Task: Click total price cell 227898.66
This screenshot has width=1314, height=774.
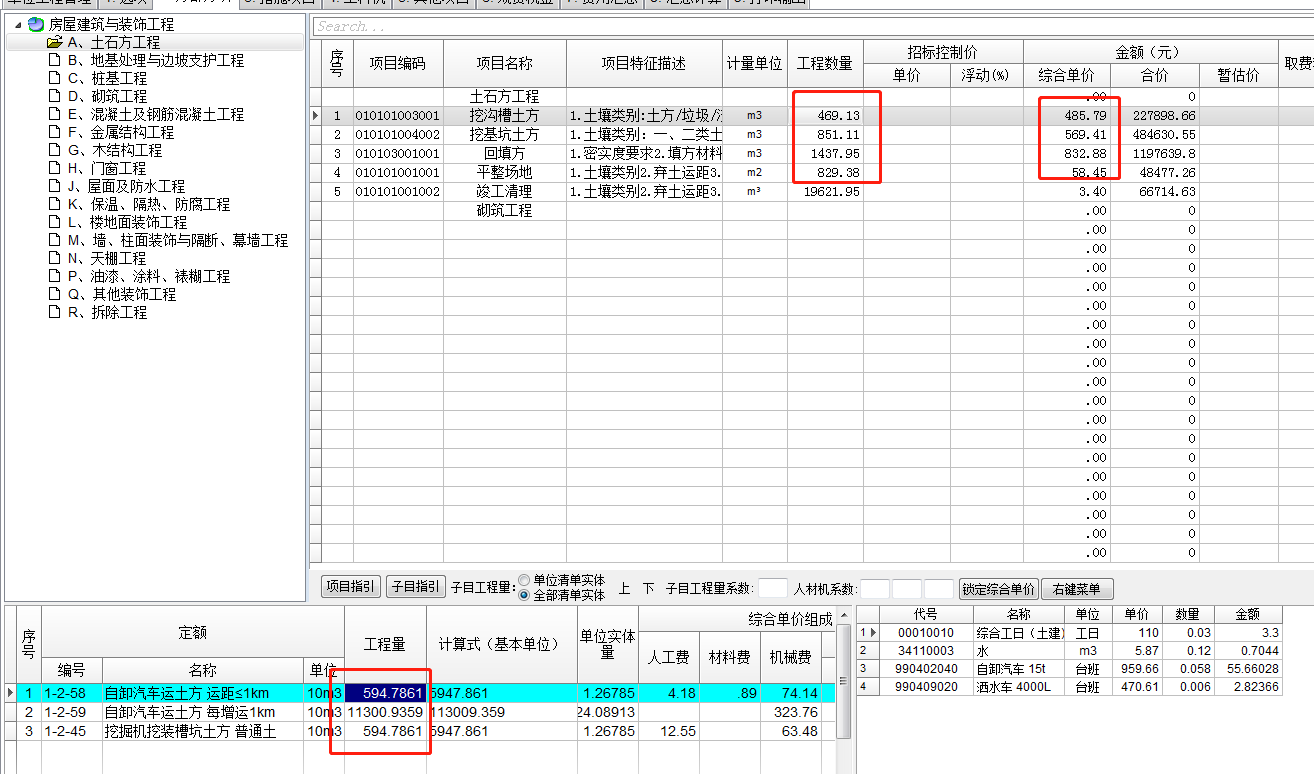Action: pyautogui.click(x=1155, y=116)
